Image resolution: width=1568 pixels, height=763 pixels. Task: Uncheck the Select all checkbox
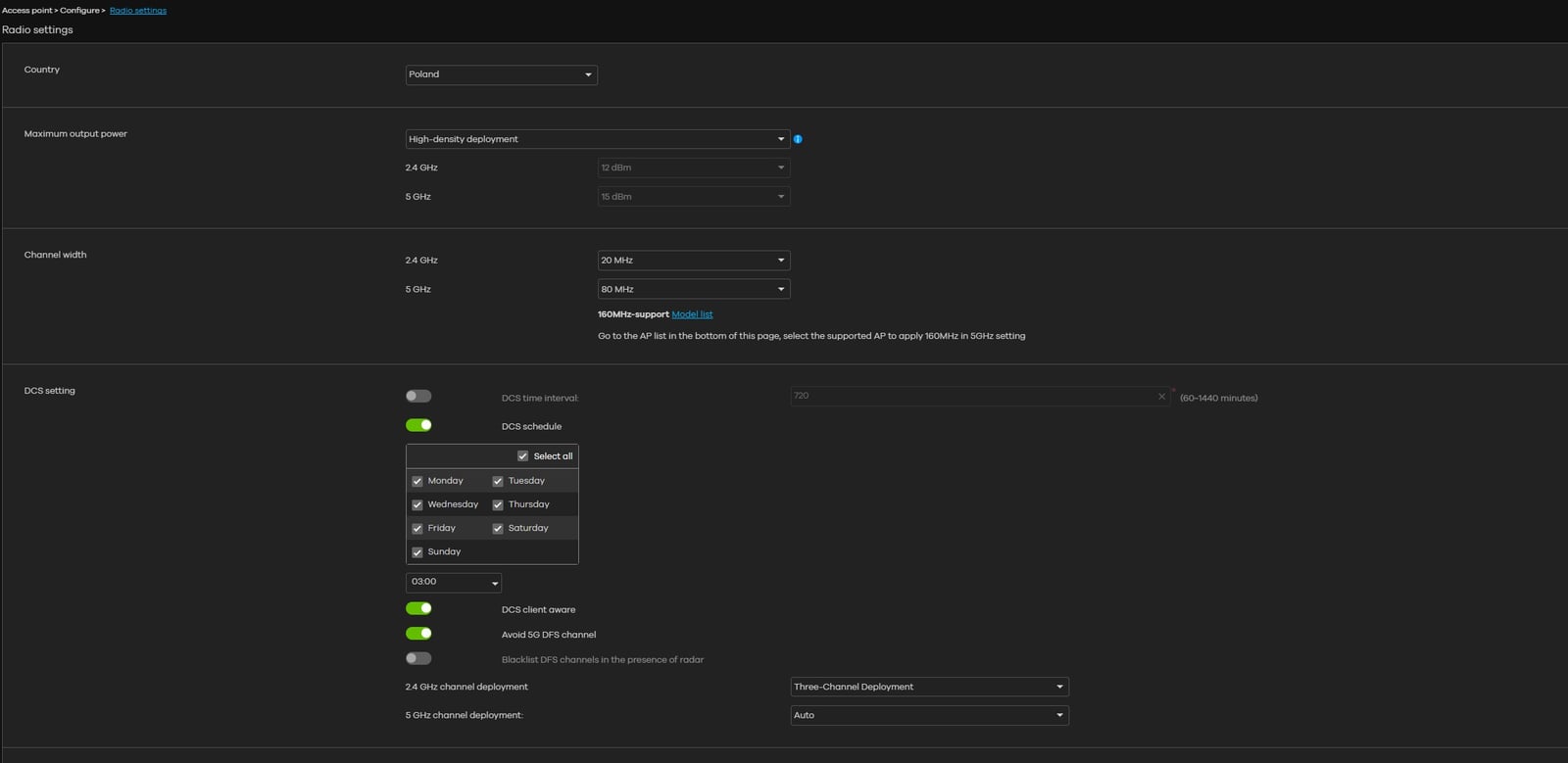click(522, 456)
